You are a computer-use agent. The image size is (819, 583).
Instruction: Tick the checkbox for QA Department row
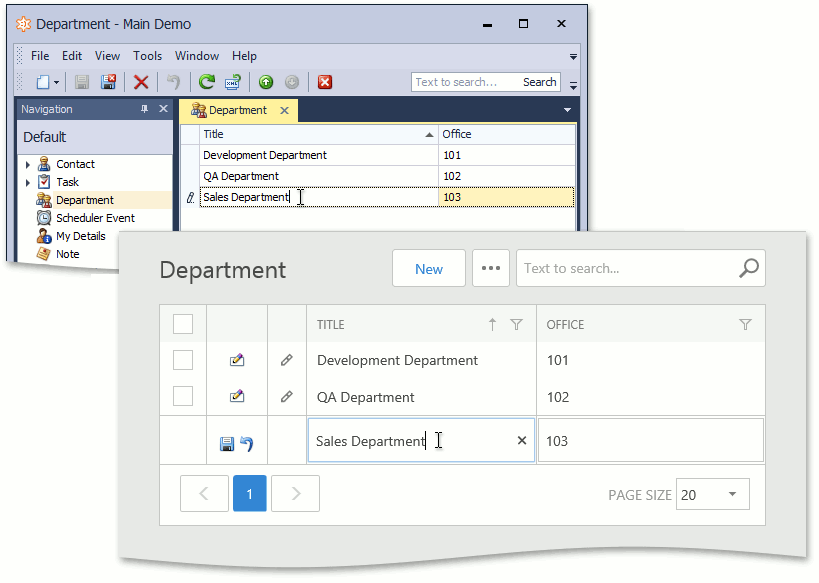[x=183, y=397]
